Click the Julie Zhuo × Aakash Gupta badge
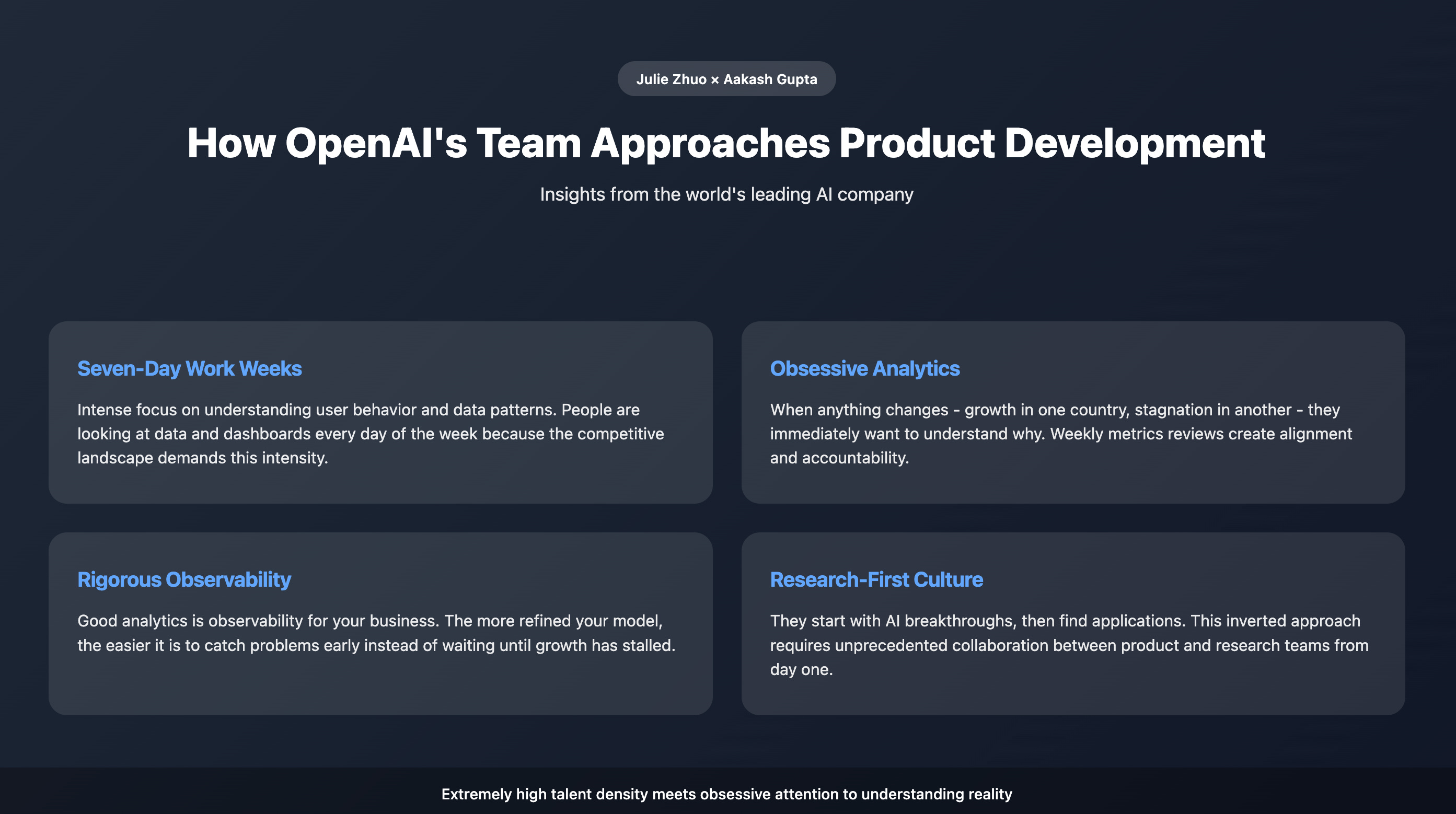Viewport: 1456px width, 814px height. pos(726,79)
